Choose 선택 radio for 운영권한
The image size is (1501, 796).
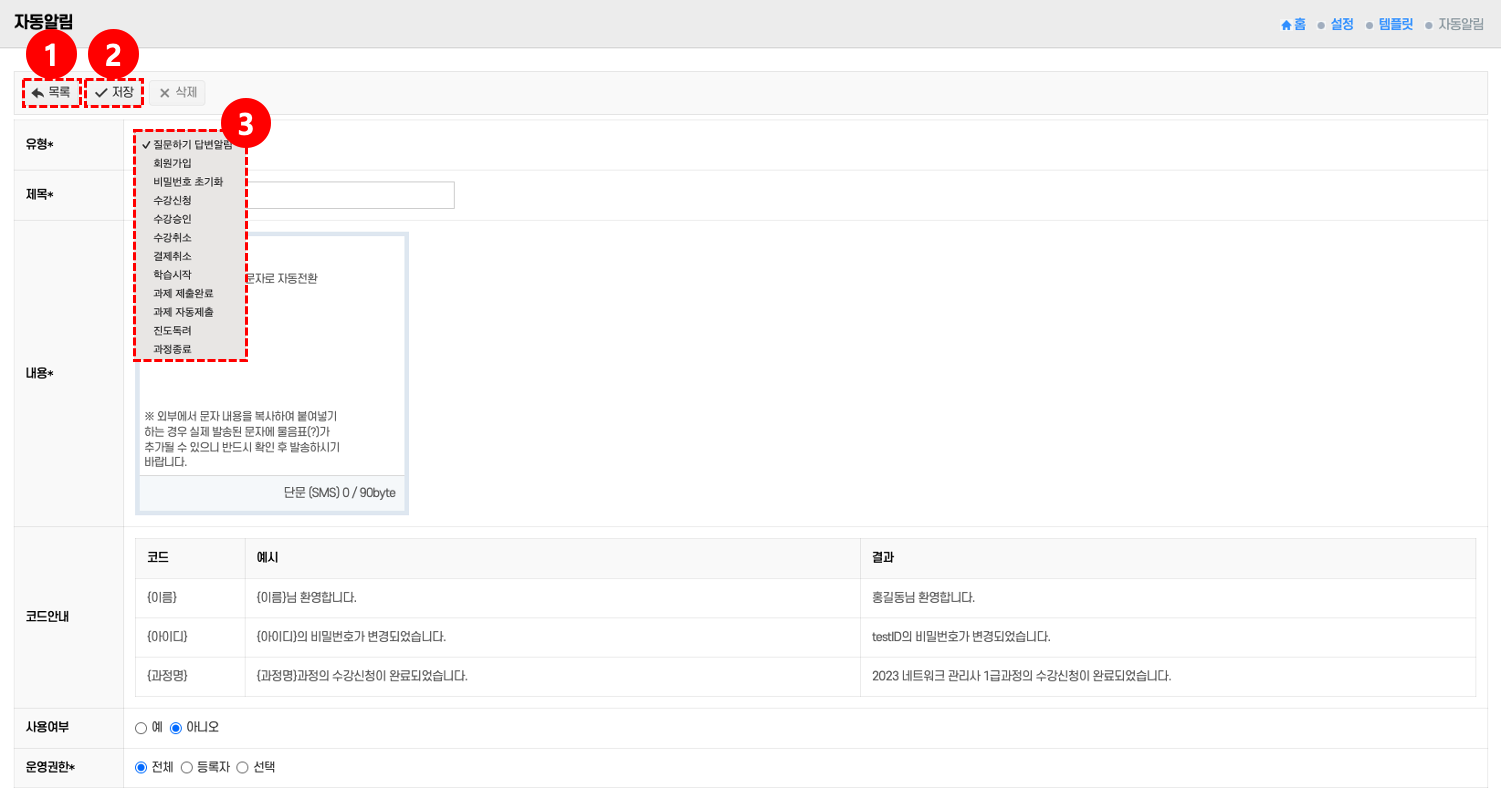[242, 767]
